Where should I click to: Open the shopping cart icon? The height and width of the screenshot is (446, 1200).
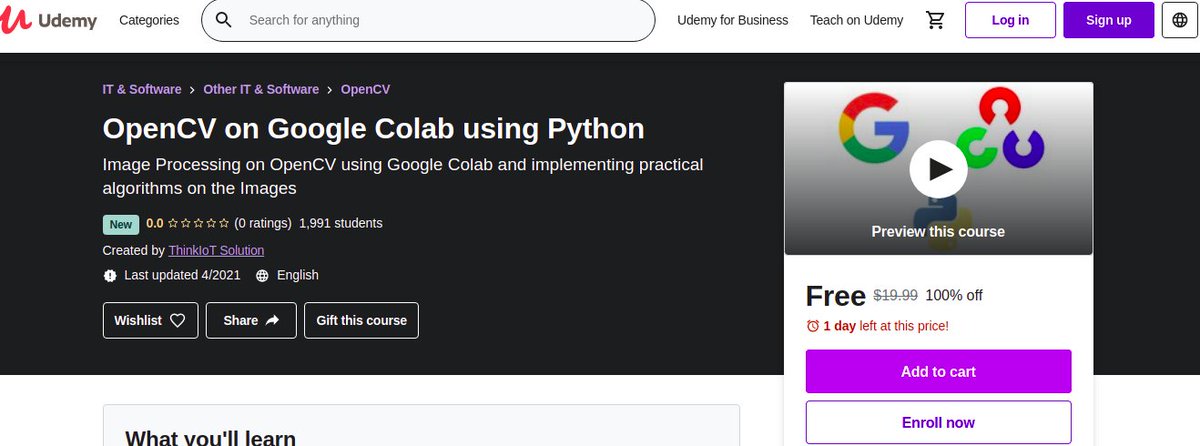pos(935,20)
